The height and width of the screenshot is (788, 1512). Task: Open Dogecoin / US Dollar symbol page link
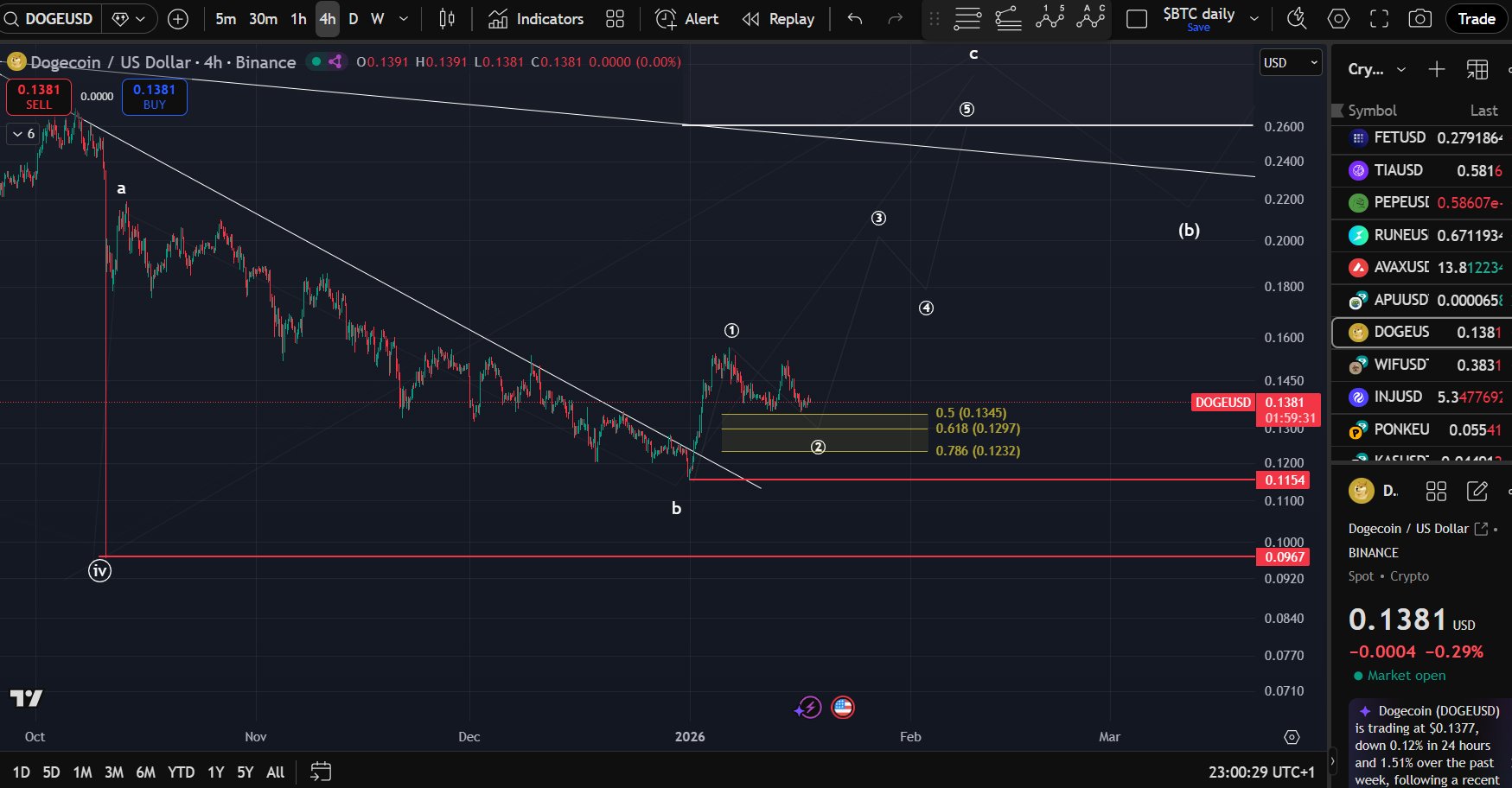(1481, 529)
